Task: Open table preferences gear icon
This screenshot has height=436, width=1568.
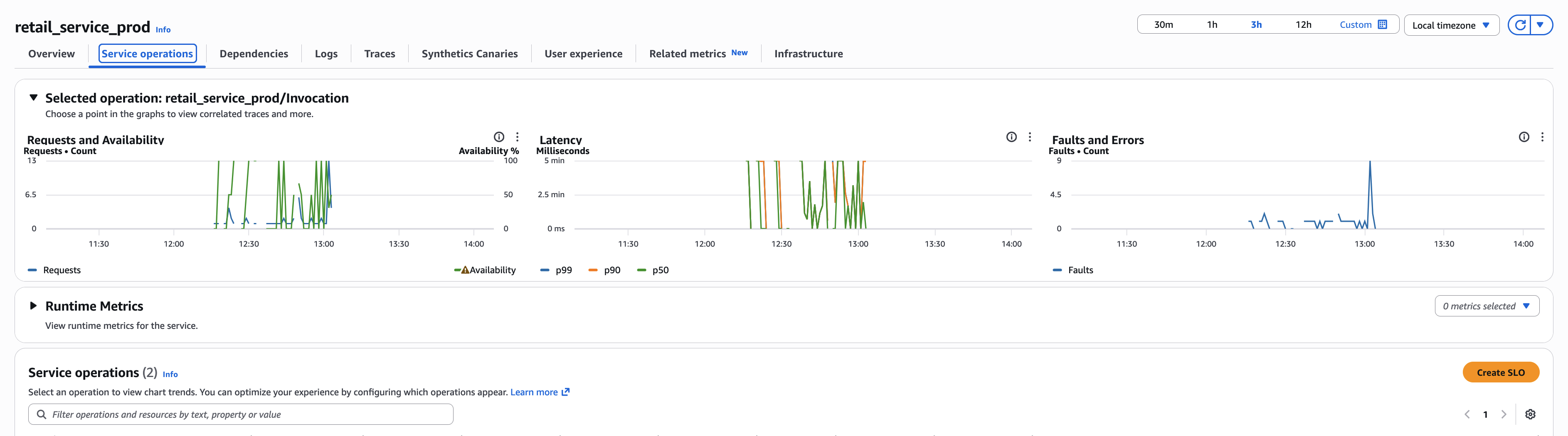Action: (1530, 414)
